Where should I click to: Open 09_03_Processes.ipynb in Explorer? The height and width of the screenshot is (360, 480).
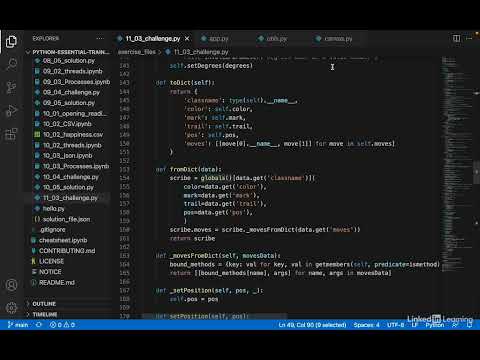pyautogui.click(x=76, y=82)
